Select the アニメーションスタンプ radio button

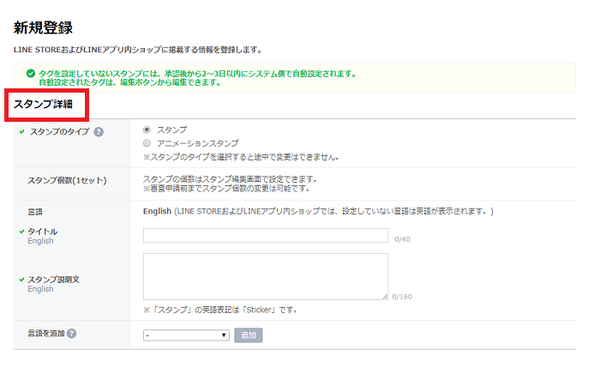[x=147, y=143]
